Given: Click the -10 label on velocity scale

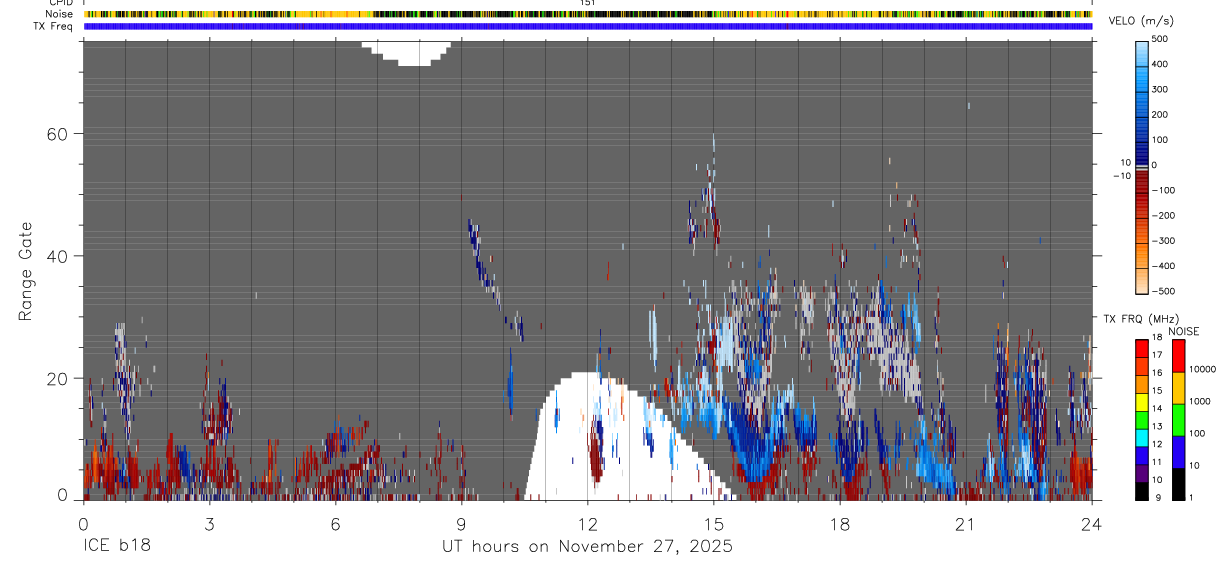Looking at the screenshot, I should [x=1121, y=175].
